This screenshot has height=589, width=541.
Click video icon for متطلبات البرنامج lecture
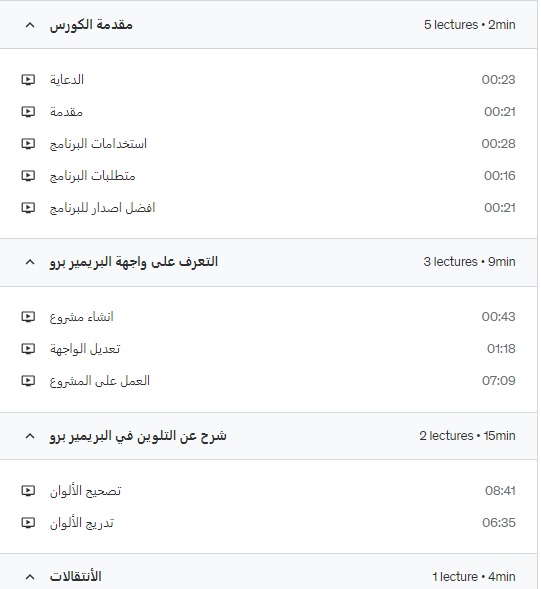tap(28, 175)
